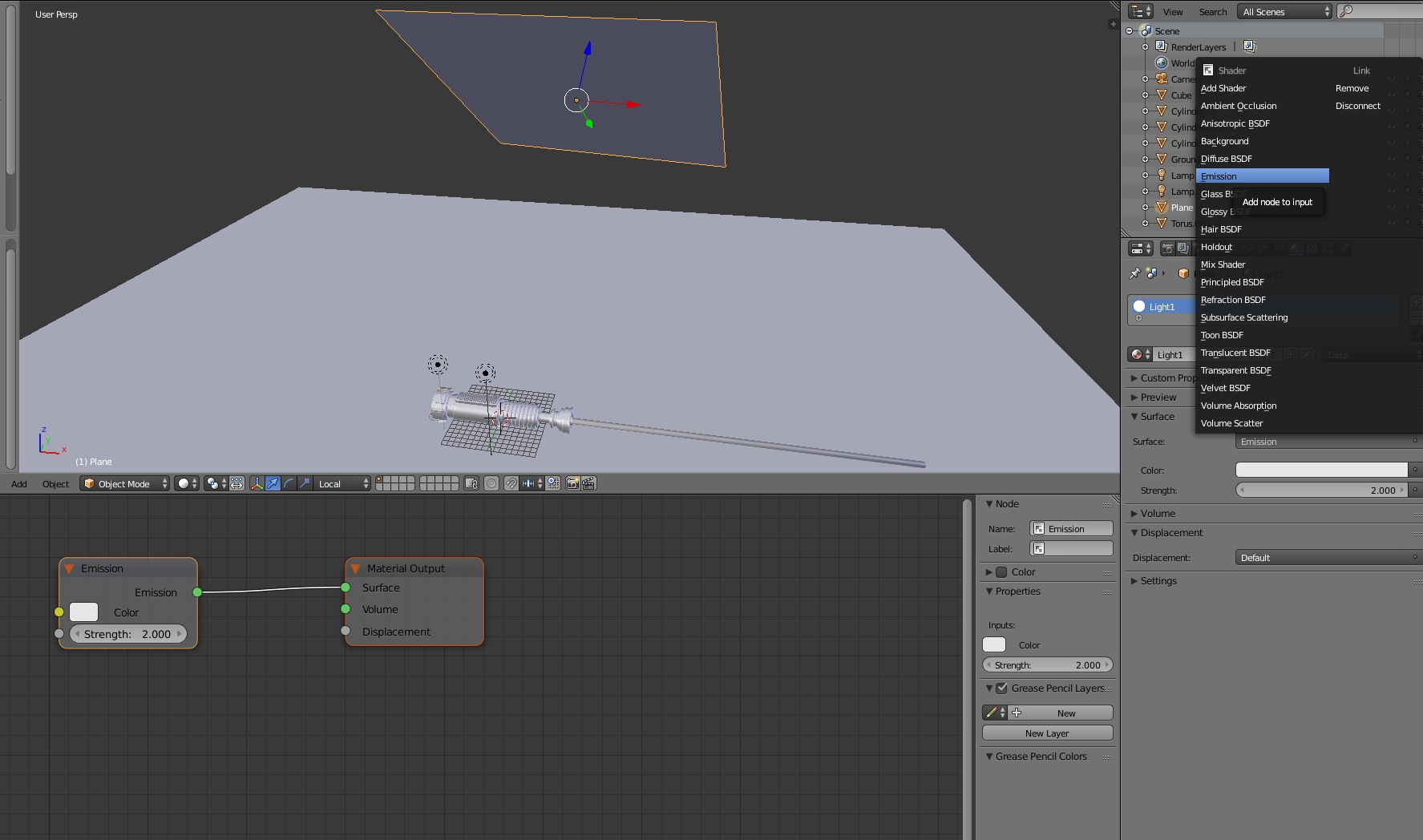Open the Render properties camera tab

[1168, 248]
